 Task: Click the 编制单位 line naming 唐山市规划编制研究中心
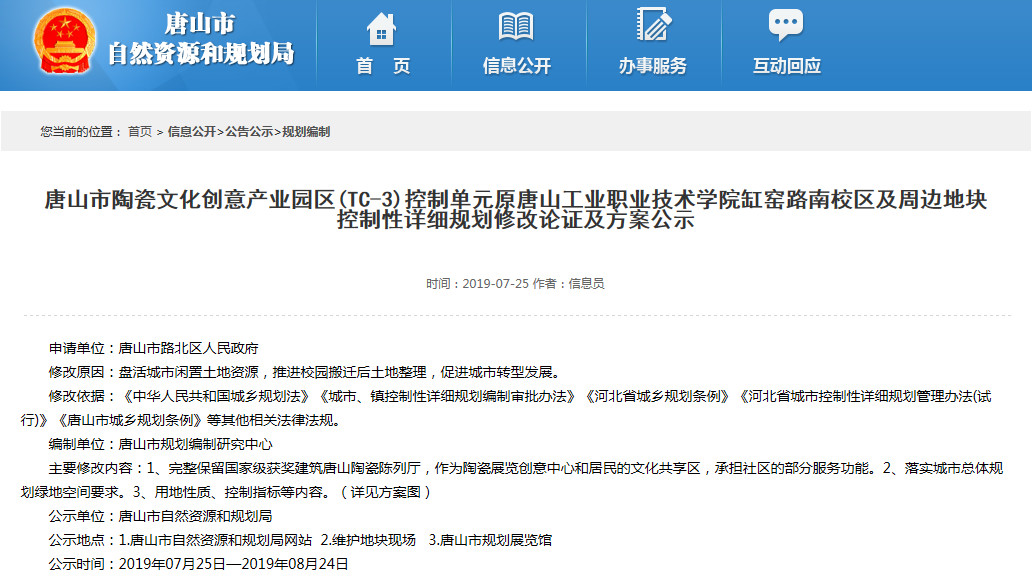coord(160,444)
